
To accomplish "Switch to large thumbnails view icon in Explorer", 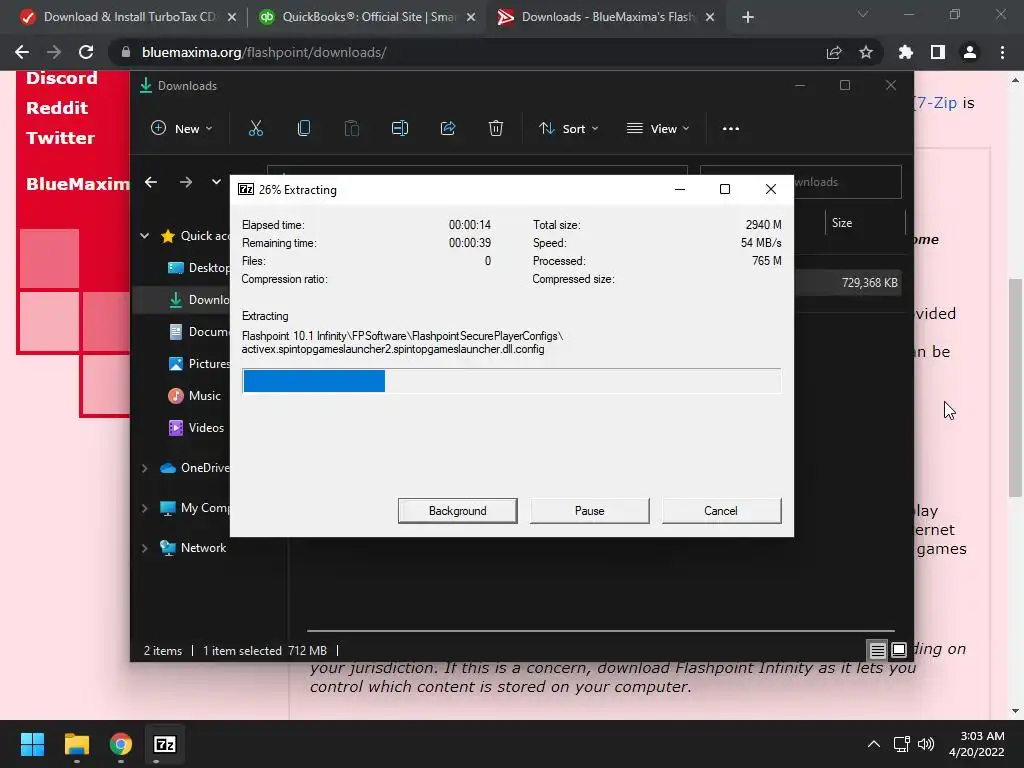I will pyautogui.click(x=899, y=650).
